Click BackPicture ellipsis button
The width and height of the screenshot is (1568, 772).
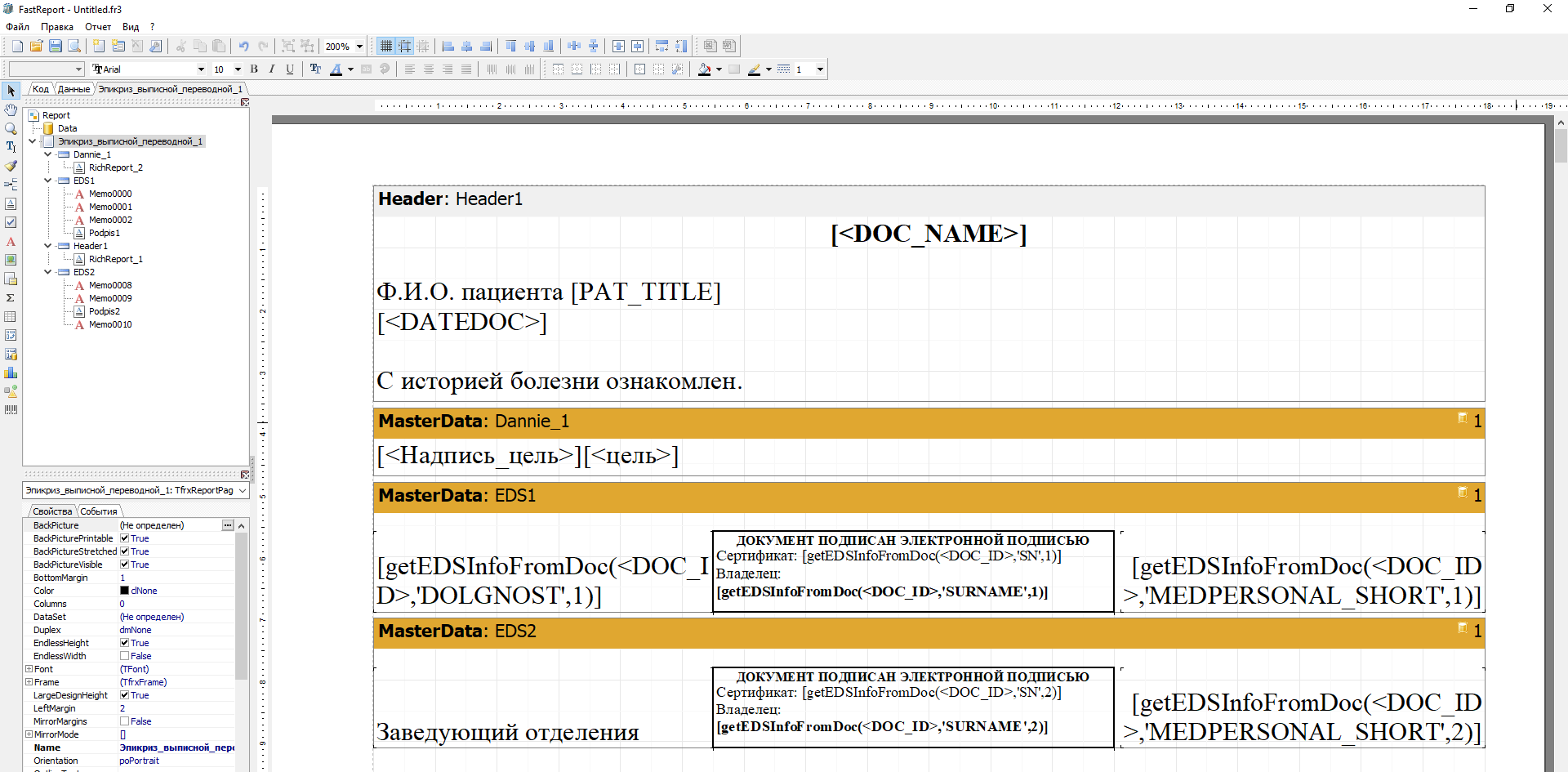[x=228, y=525]
